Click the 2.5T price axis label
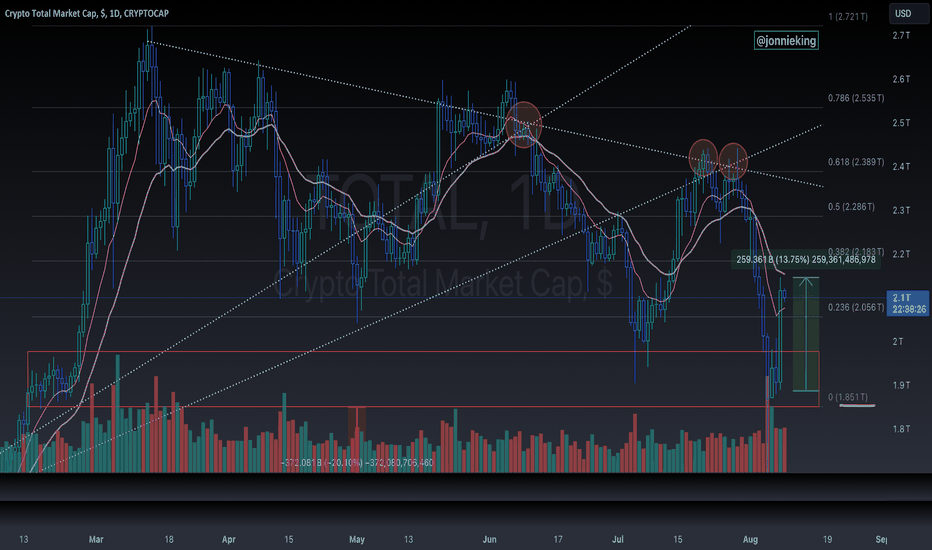This screenshot has width=932, height=550. (901, 123)
